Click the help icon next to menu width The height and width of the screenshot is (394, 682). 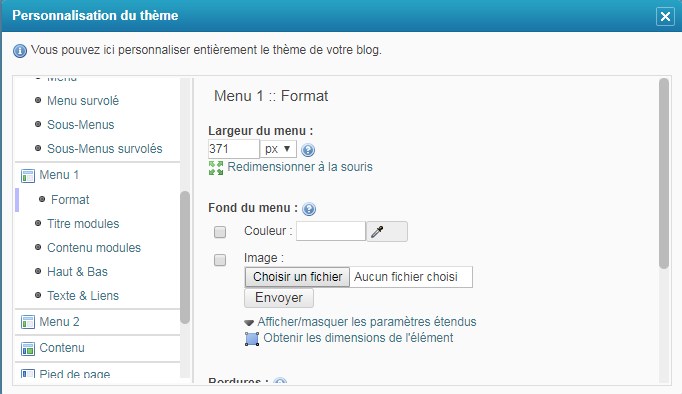pyautogui.click(x=308, y=150)
